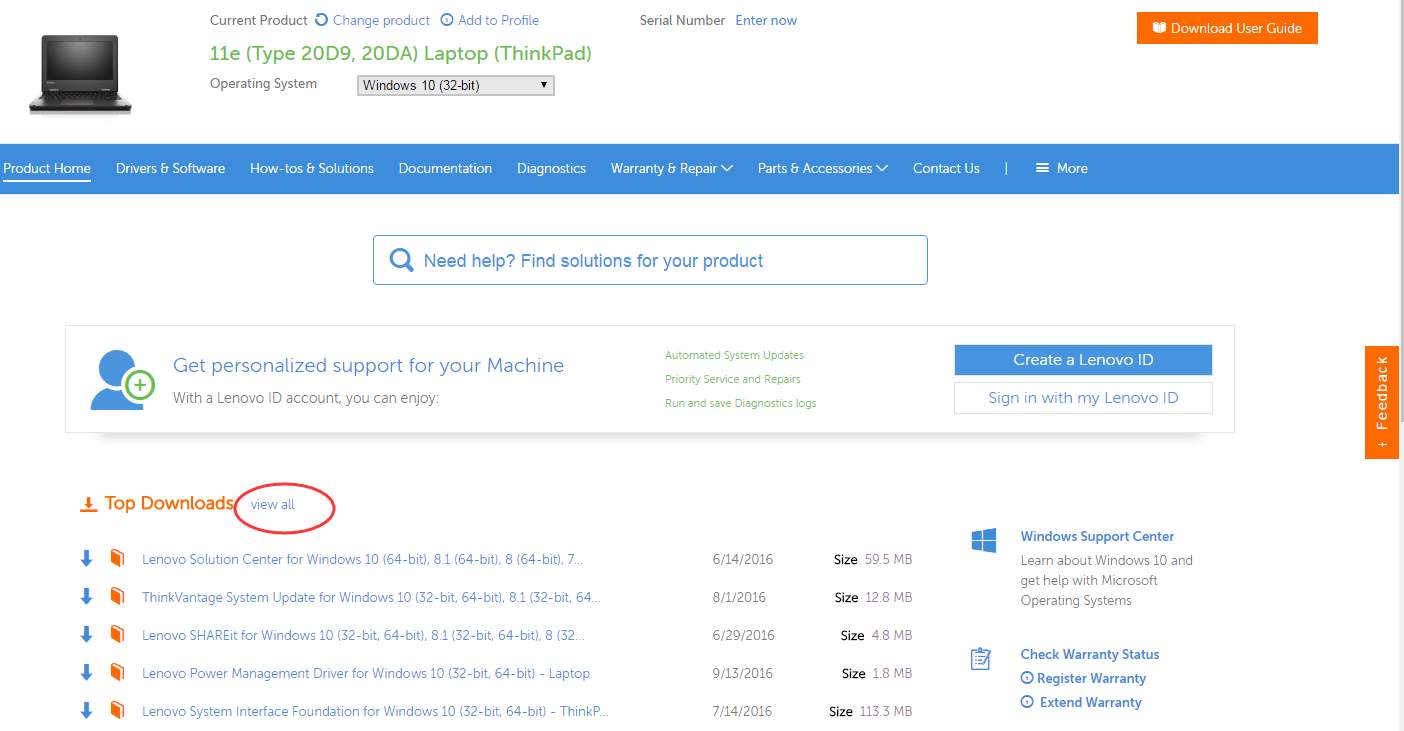Click Enter now serial number link
The width and height of the screenshot is (1404, 731).
(x=766, y=20)
